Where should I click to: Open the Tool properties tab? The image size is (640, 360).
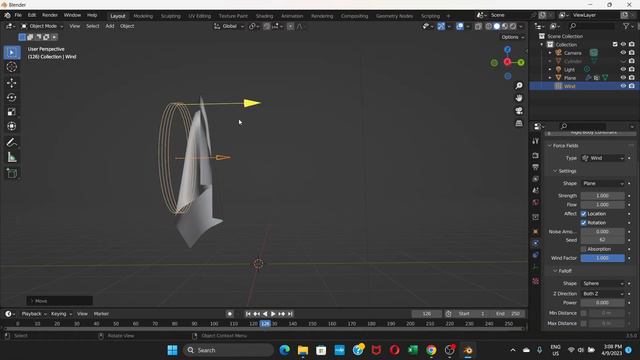[536, 141]
